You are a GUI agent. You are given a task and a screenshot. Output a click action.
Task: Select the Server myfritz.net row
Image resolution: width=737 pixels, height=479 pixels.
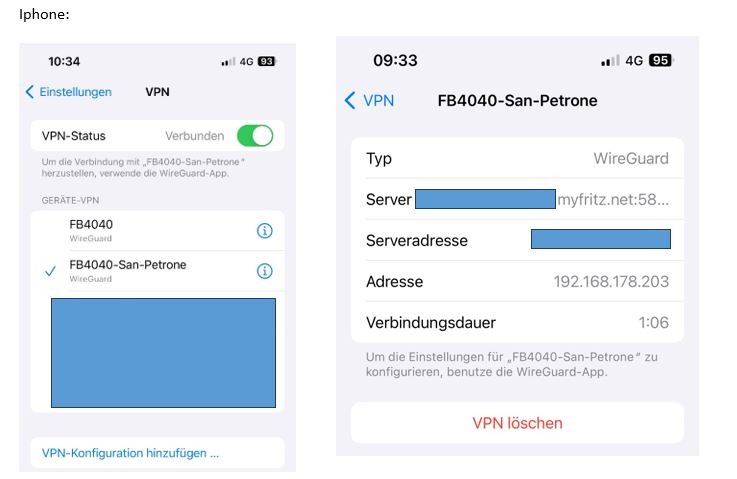tap(517, 199)
